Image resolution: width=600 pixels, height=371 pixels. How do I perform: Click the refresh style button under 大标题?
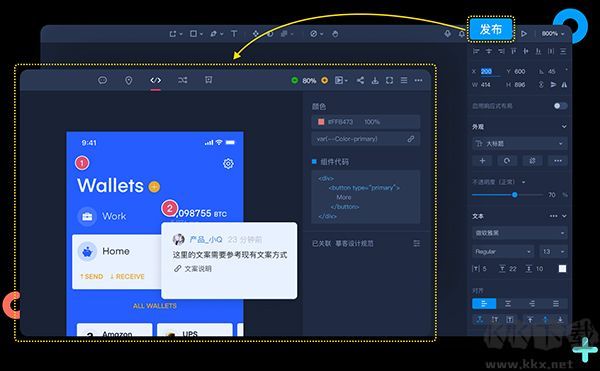click(x=507, y=161)
